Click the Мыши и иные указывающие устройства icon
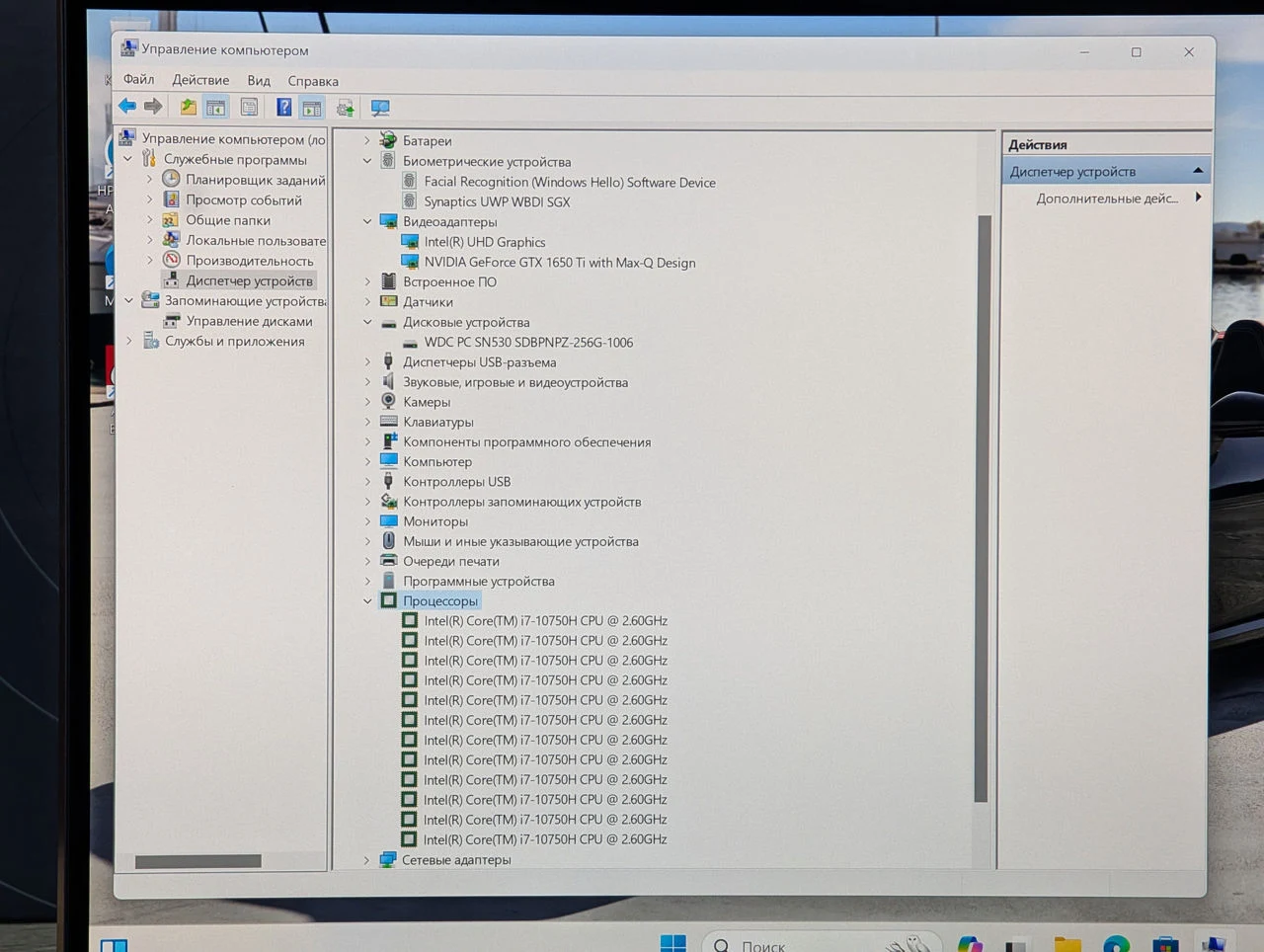Viewport: 1264px width, 952px height. coord(388,541)
